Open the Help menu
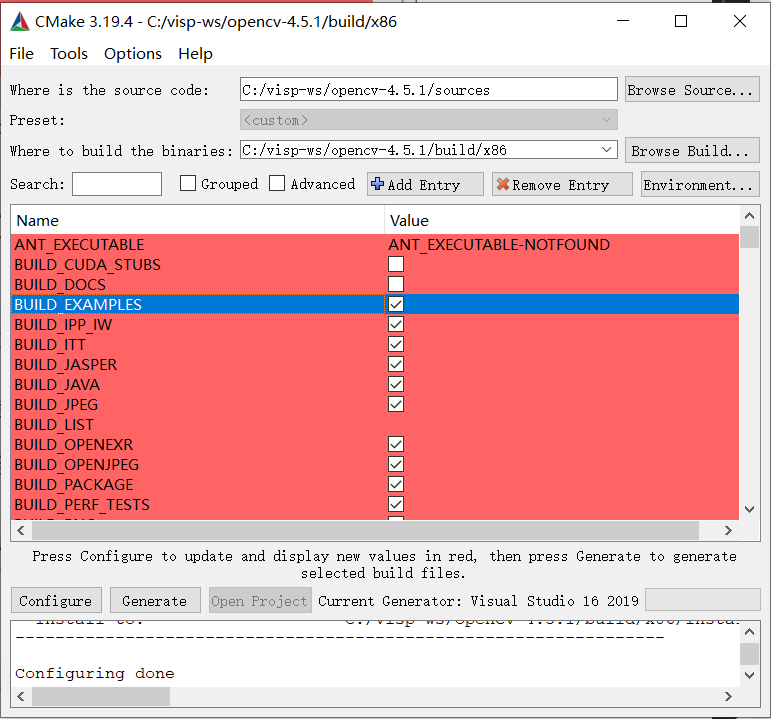This screenshot has height=719, width=771. coord(195,53)
